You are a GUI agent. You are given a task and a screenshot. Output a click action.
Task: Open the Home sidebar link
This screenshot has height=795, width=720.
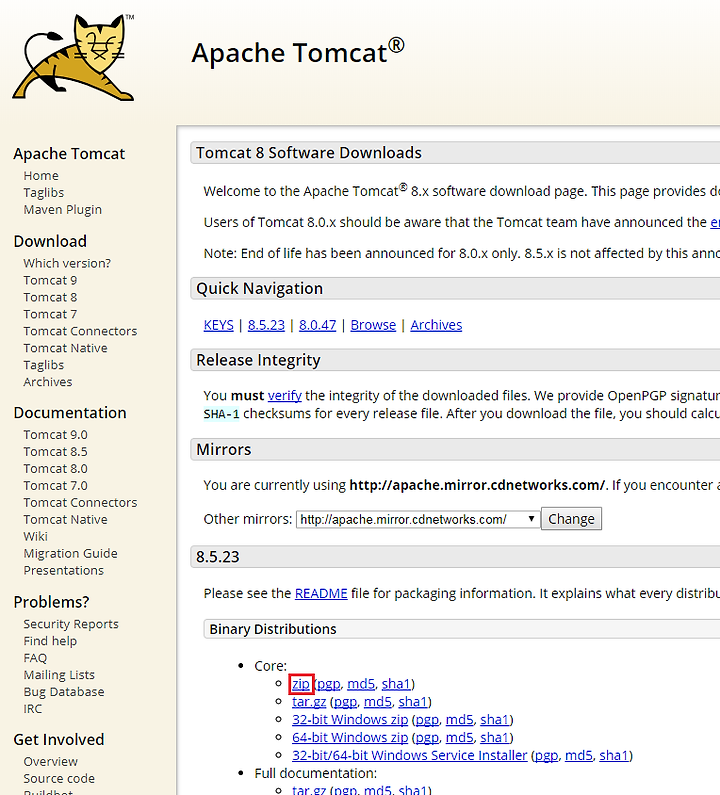41,175
